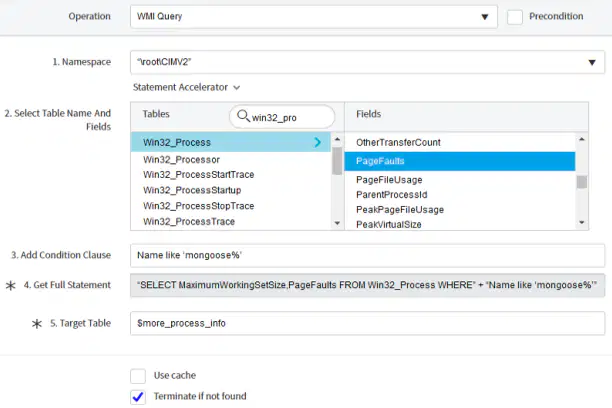Screen dimensions: 612x408
Task: Select OtherTransferCount field
Action: point(398,143)
